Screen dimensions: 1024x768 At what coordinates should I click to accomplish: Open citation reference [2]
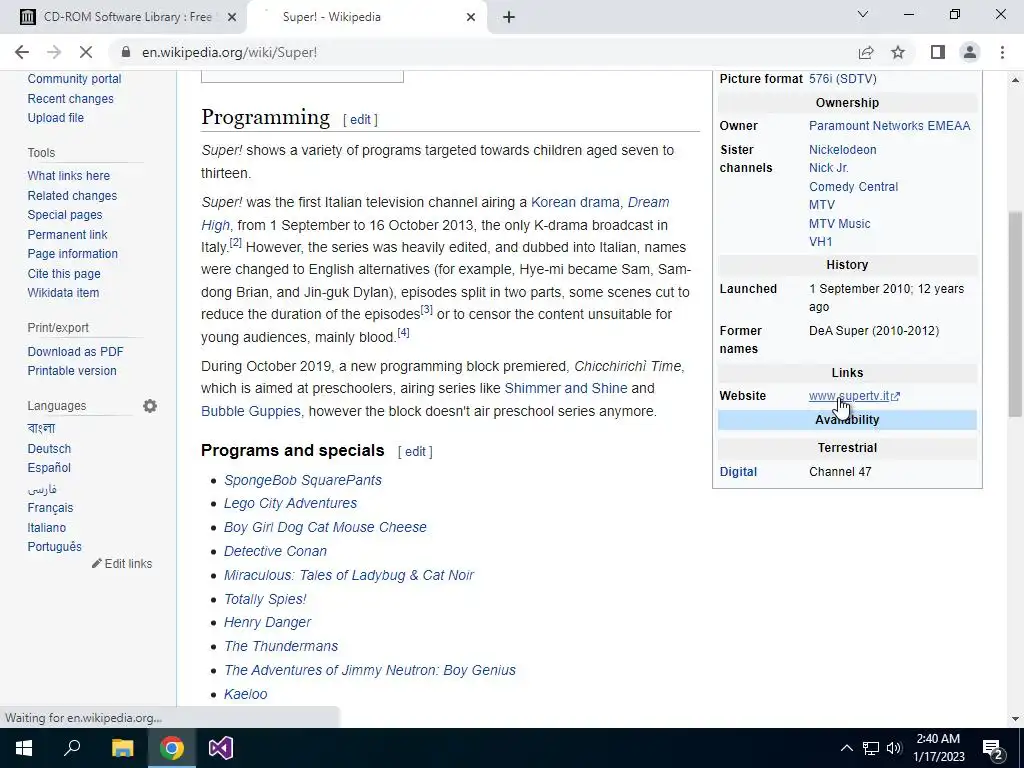coord(235,242)
